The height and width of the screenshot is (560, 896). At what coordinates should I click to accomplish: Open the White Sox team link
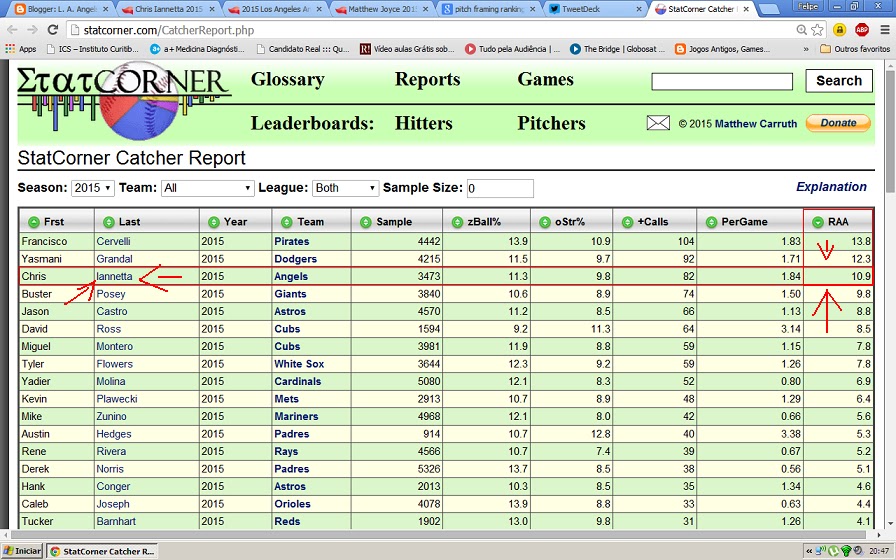click(x=299, y=364)
